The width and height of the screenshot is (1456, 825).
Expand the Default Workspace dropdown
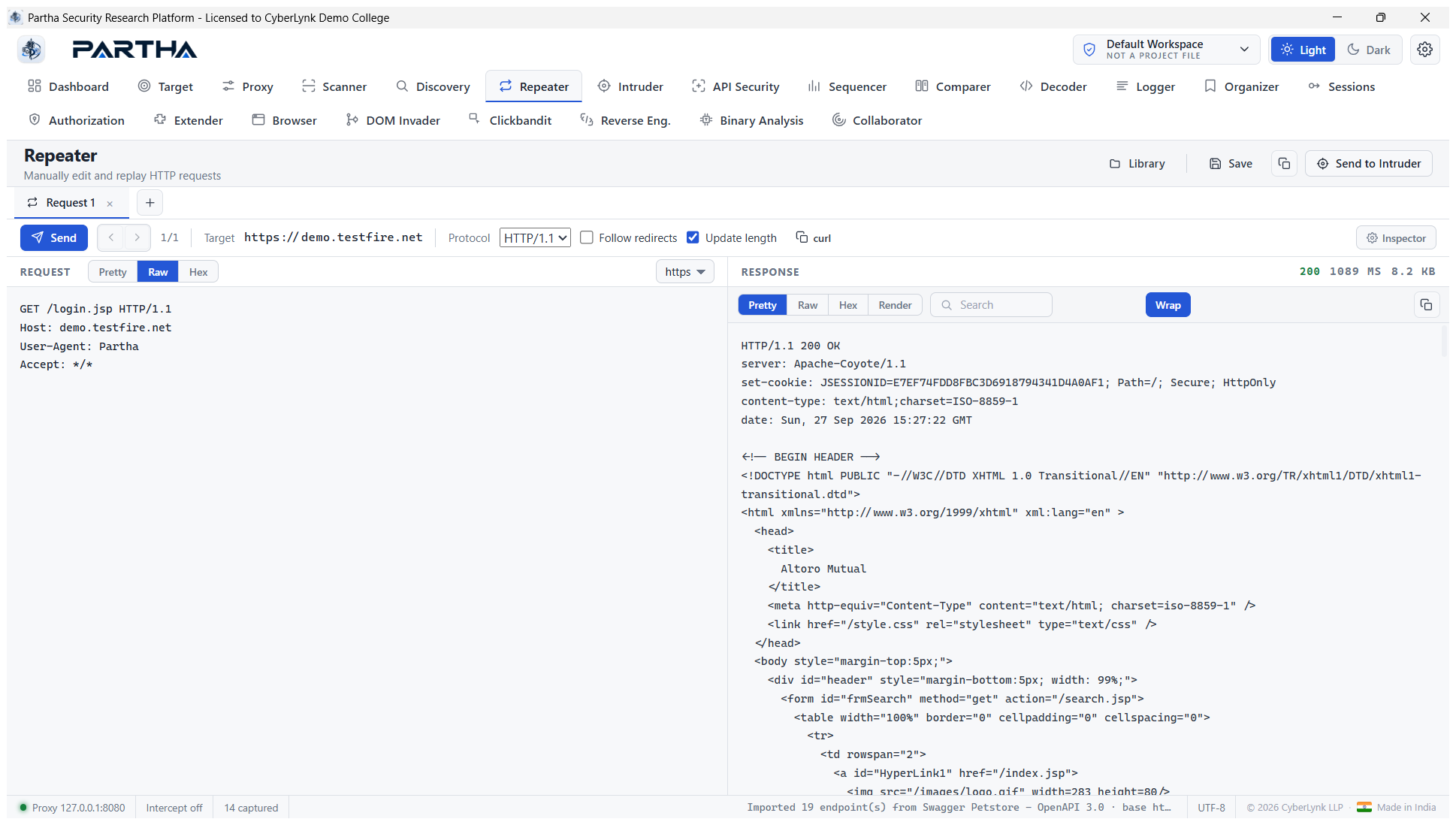(x=1167, y=50)
